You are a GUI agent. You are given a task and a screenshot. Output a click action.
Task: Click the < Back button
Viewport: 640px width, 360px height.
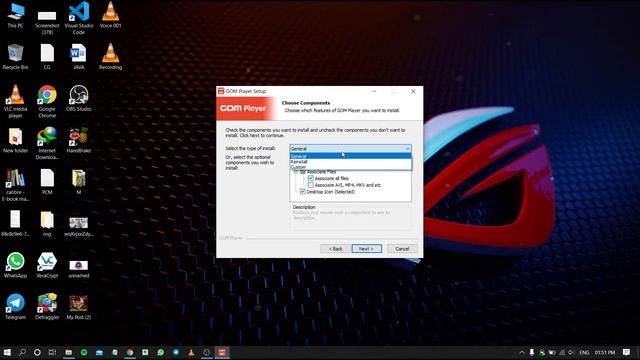pyautogui.click(x=336, y=249)
